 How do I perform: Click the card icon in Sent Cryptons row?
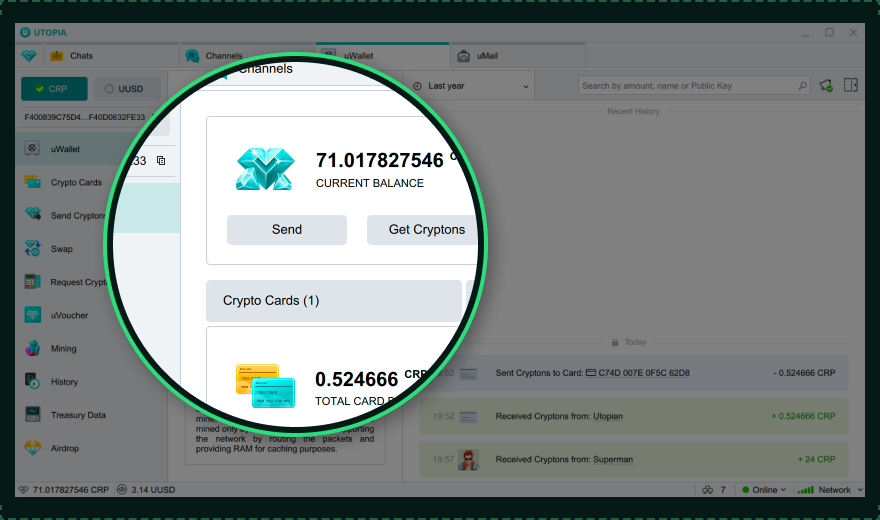(468, 374)
